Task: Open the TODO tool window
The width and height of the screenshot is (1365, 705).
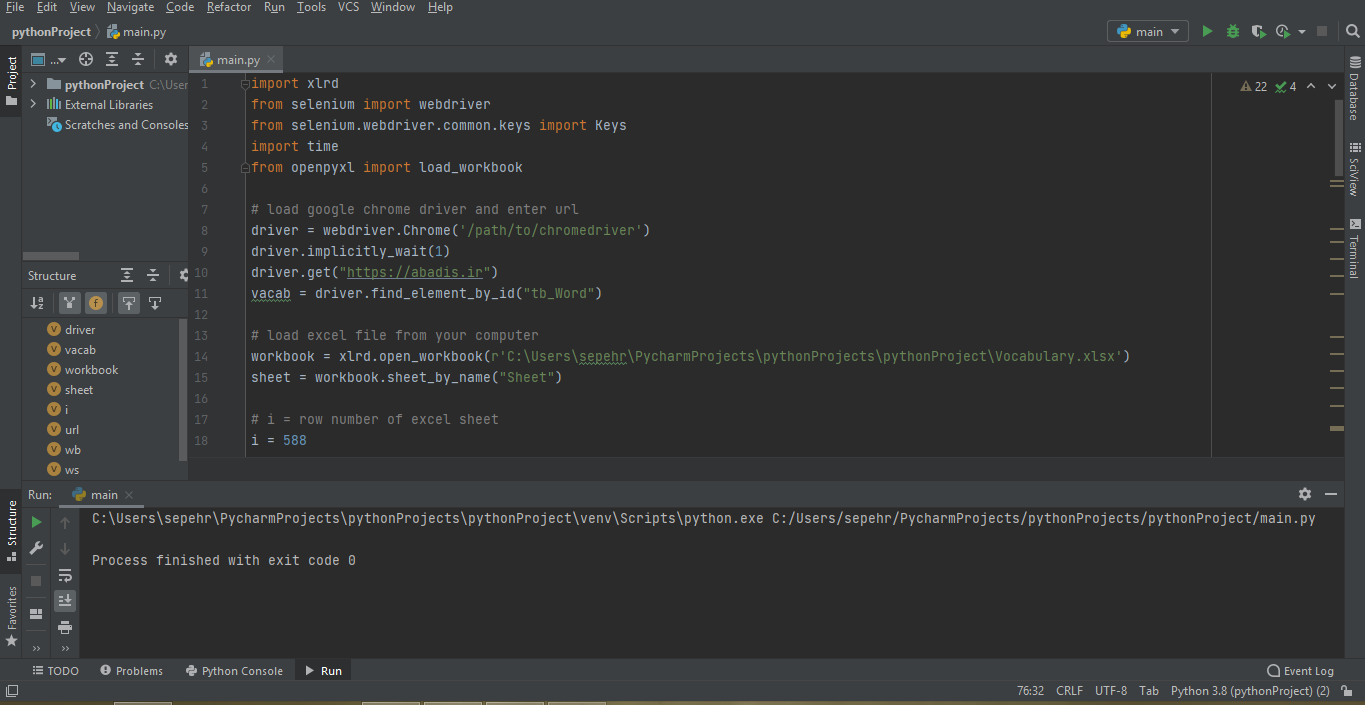Action: point(56,671)
